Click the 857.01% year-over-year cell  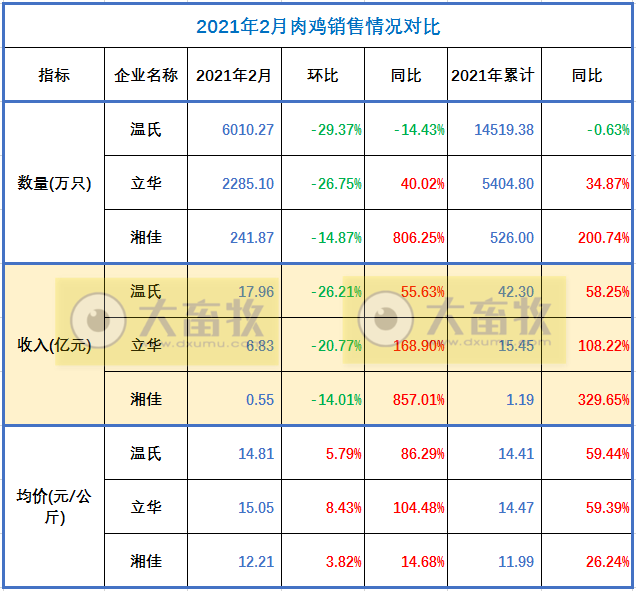[x=419, y=399]
